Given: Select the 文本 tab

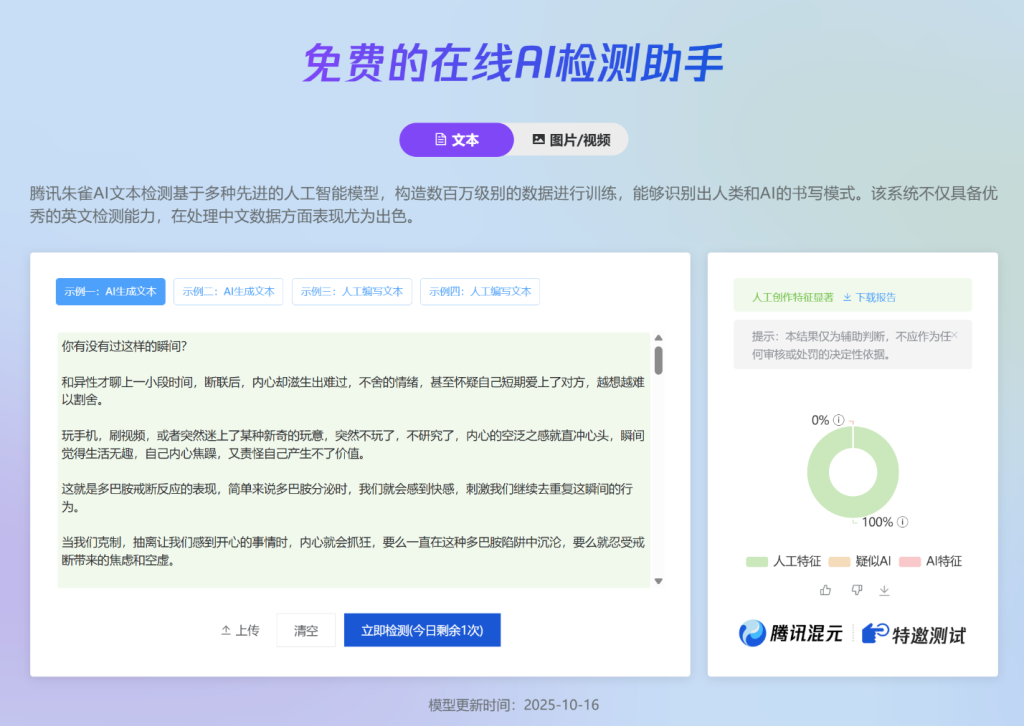Looking at the screenshot, I should (x=456, y=140).
